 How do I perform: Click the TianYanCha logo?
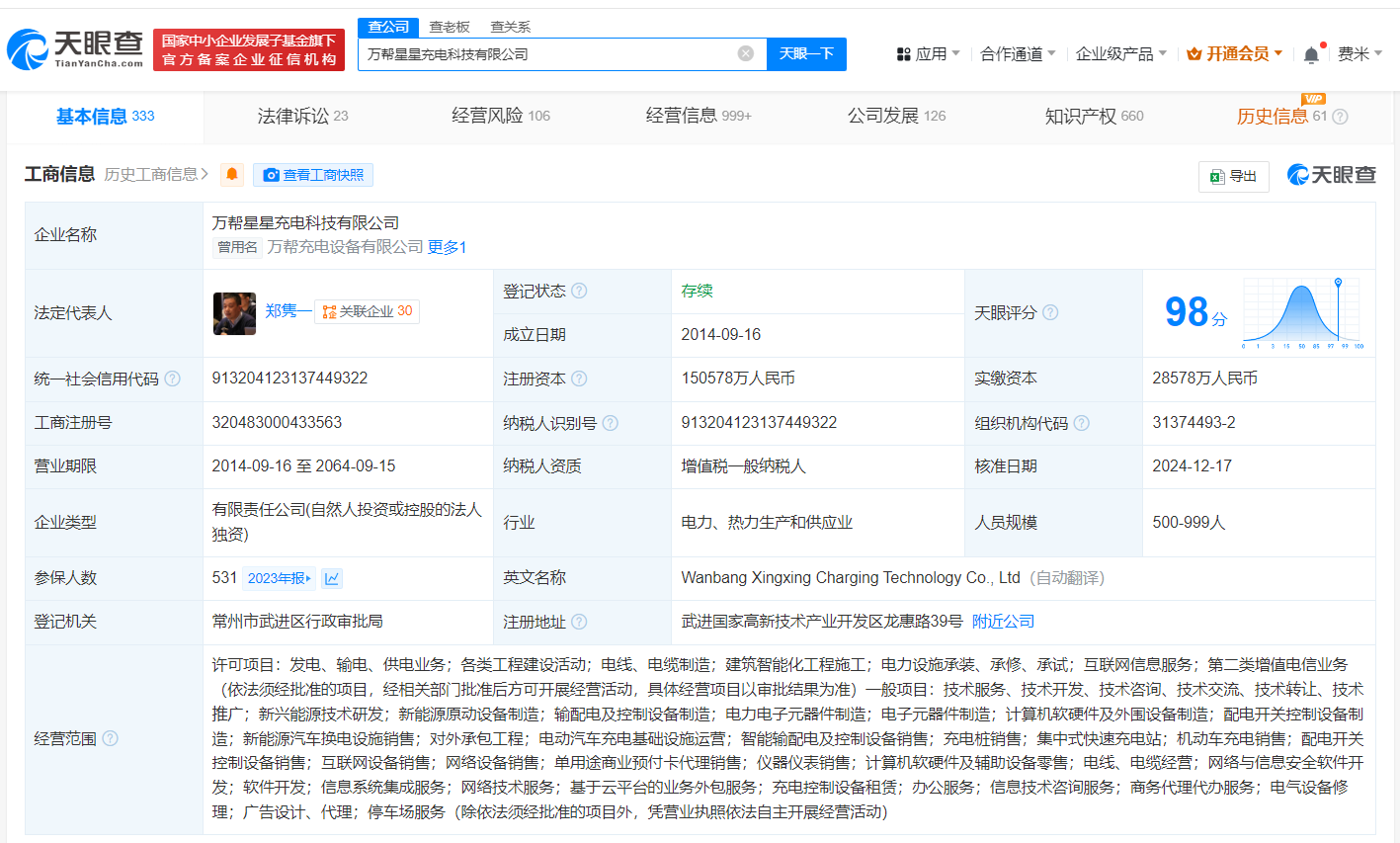[x=75, y=48]
